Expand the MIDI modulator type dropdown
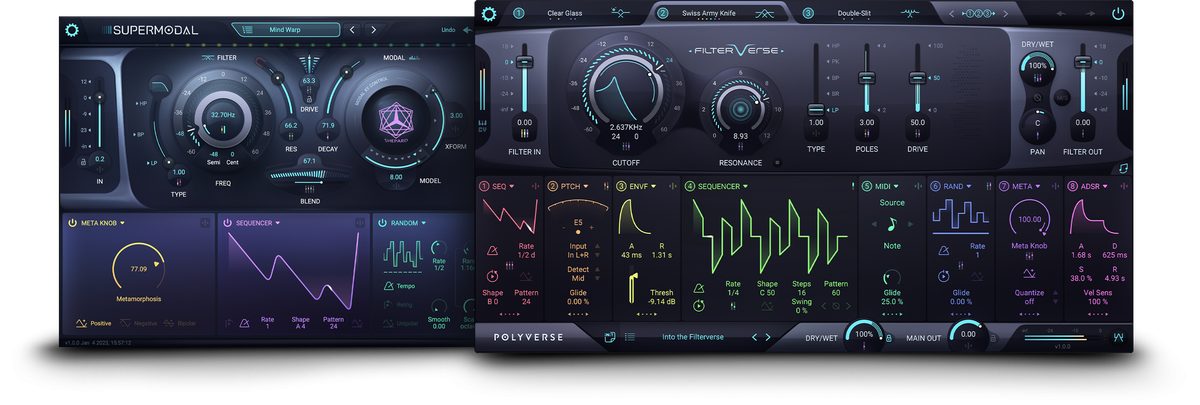Viewport: 1200px width, 405px height. pos(897,186)
